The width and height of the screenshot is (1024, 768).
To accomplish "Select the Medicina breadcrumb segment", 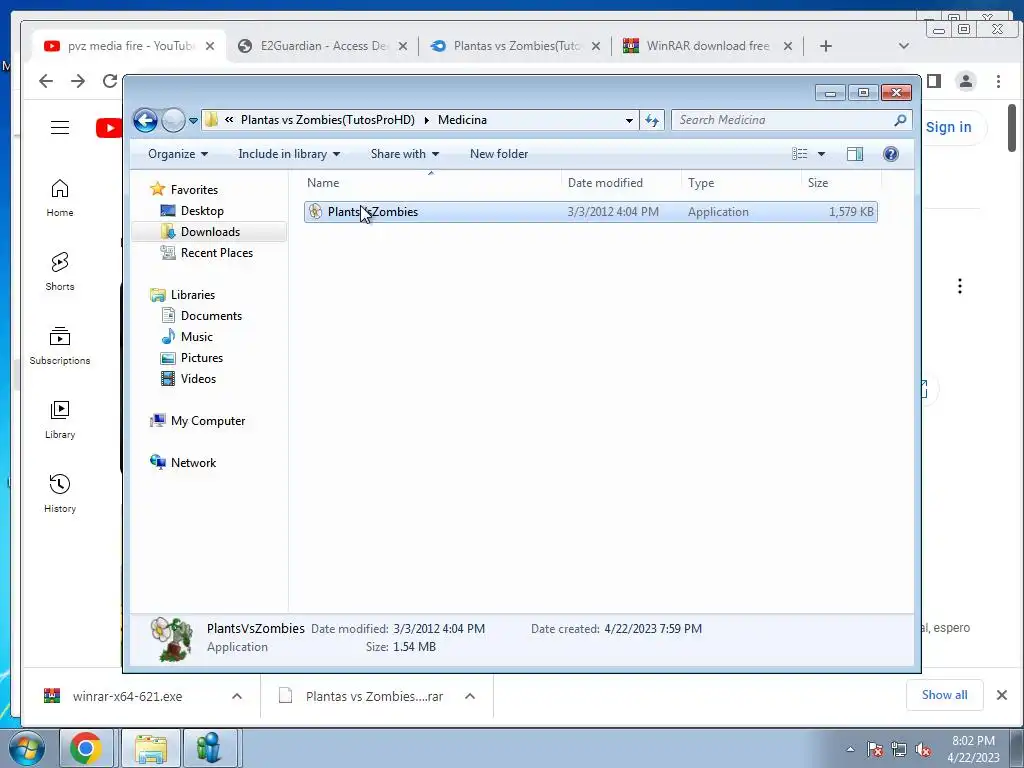I will point(462,120).
